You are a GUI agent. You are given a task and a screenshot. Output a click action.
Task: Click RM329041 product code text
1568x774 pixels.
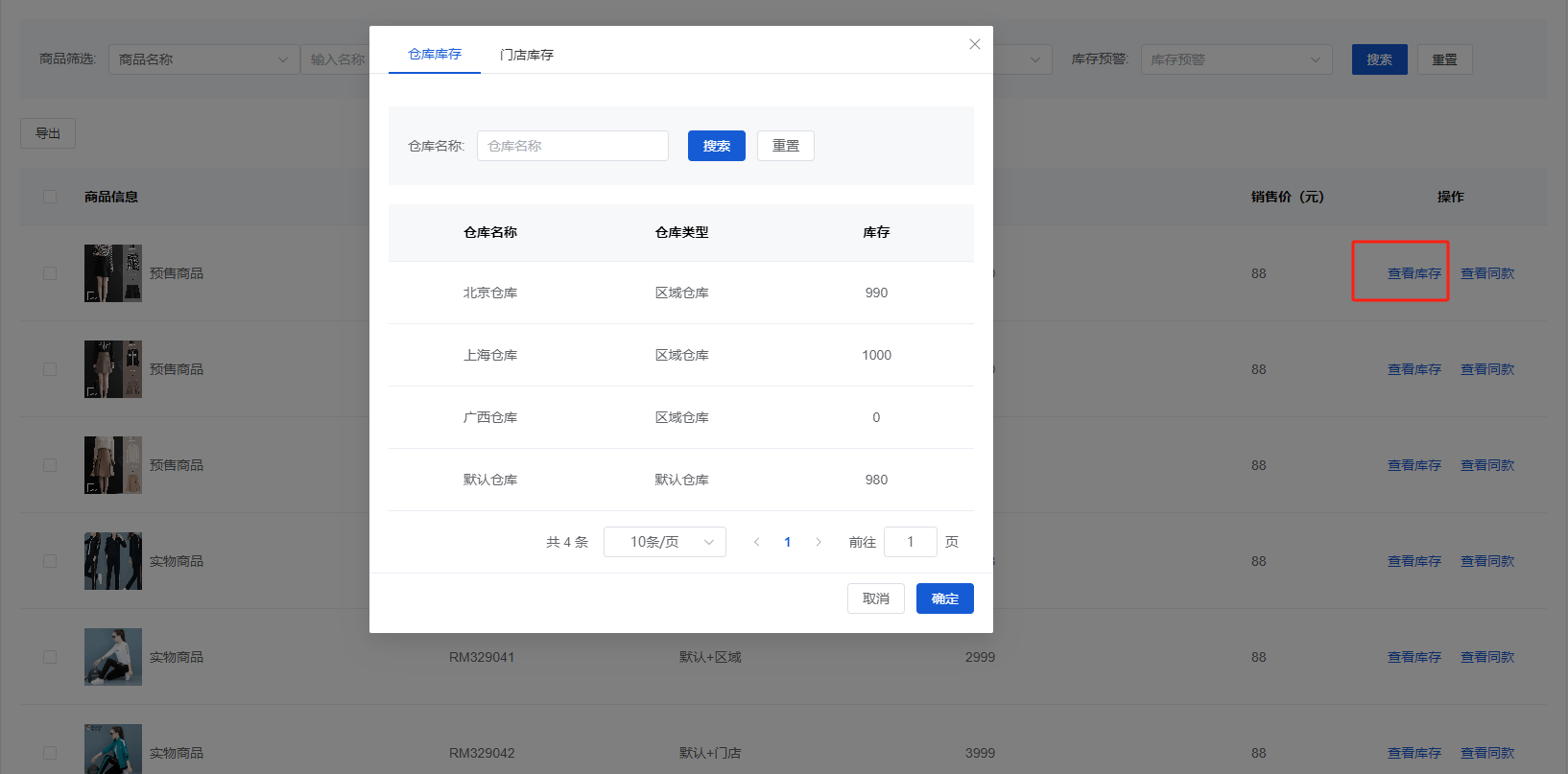pyautogui.click(x=482, y=657)
